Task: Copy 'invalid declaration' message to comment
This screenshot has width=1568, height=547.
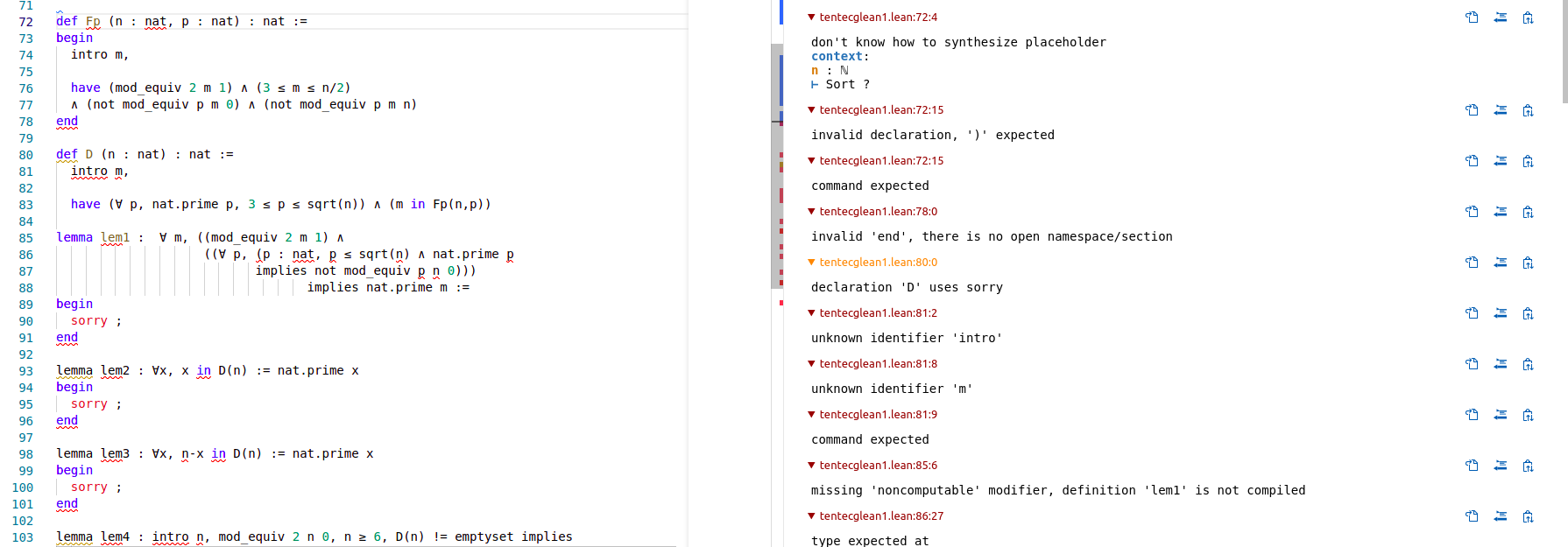Action: coord(1501,110)
